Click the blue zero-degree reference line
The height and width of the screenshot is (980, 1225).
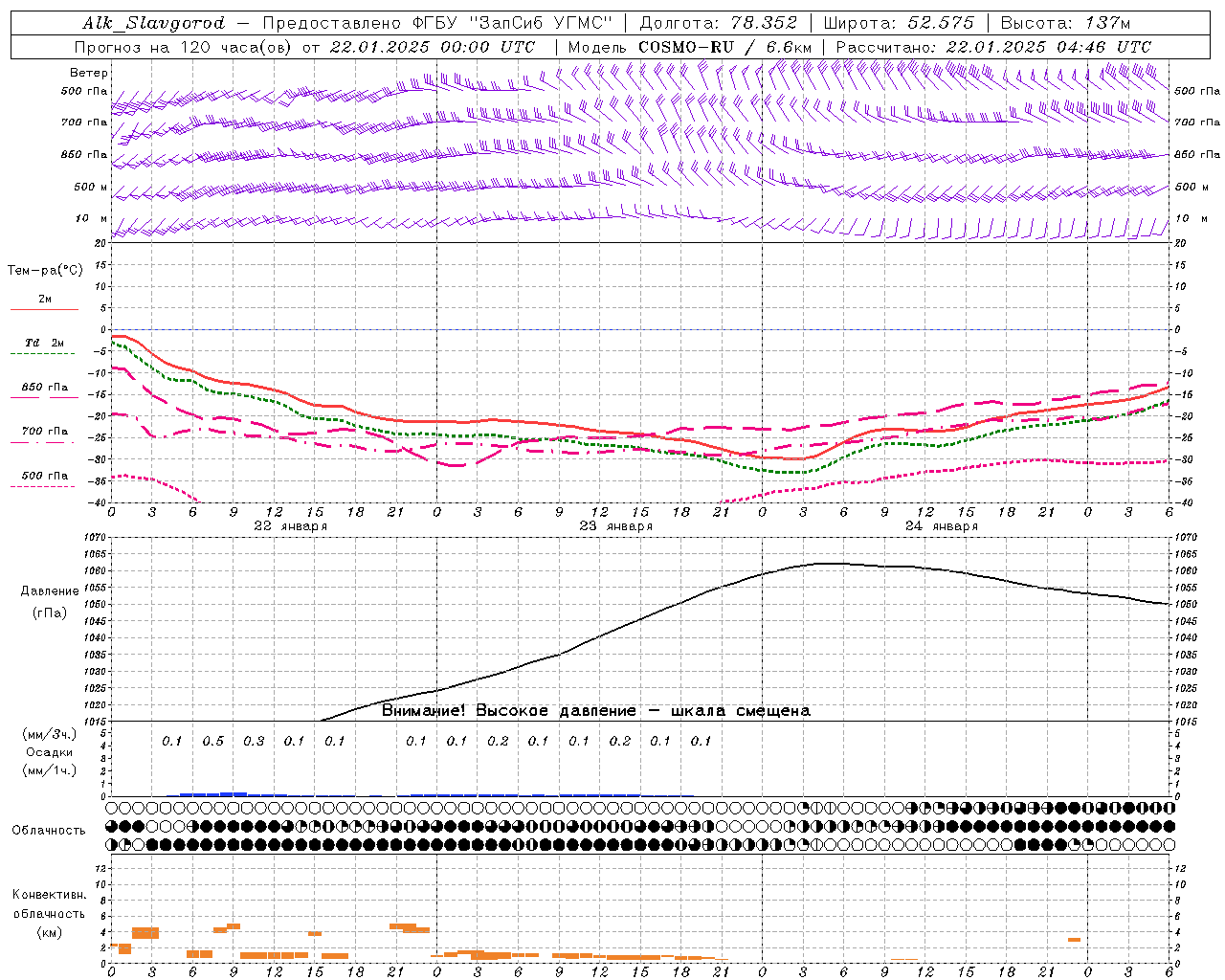(639, 330)
